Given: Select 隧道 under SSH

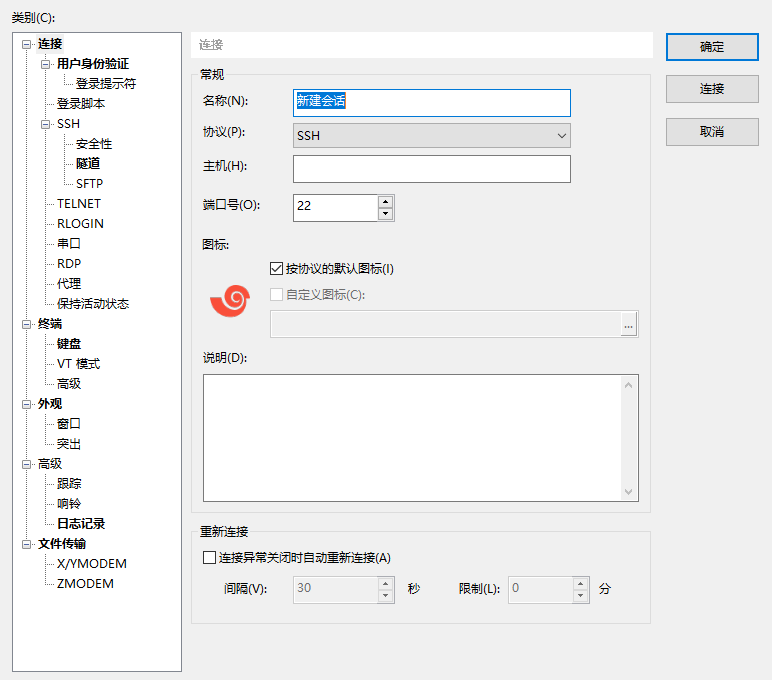Looking at the screenshot, I should click(88, 163).
